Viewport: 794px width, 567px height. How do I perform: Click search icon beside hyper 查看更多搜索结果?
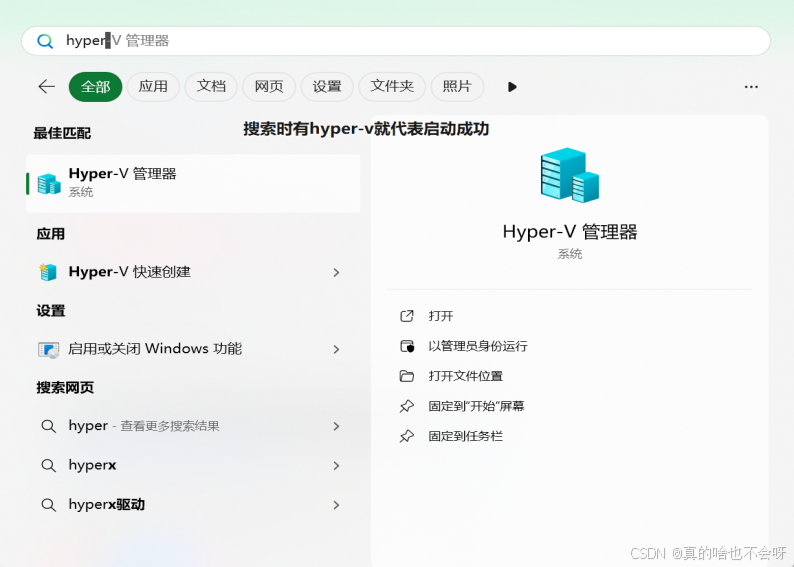(x=49, y=426)
